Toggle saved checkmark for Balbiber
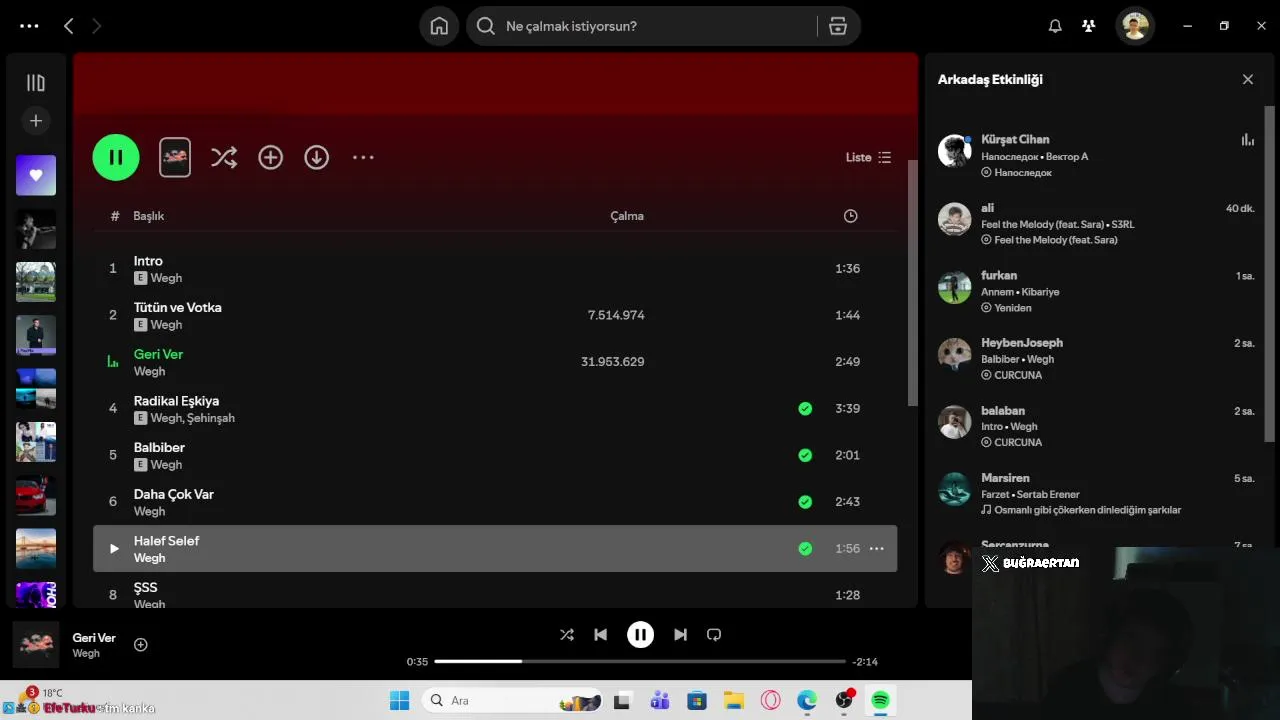 point(805,455)
